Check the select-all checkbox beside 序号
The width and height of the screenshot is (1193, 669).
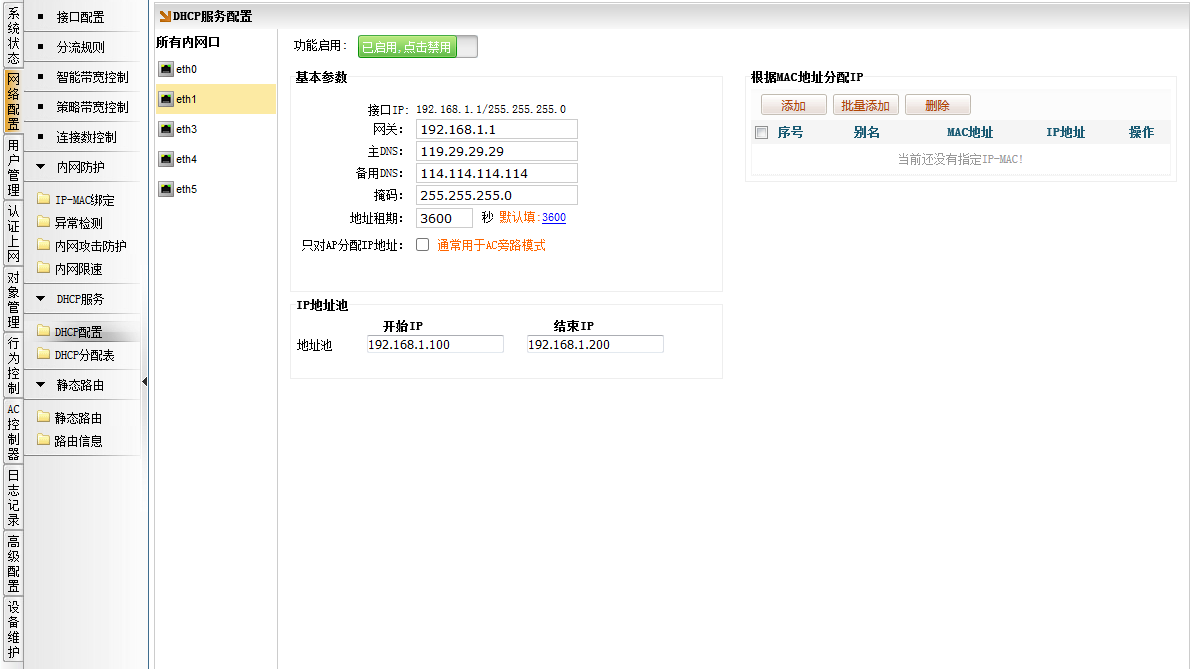762,132
